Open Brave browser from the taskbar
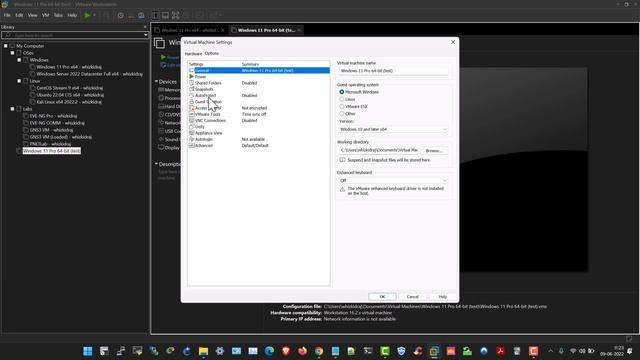This screenshot has width=640, height=360. [286, 351]
